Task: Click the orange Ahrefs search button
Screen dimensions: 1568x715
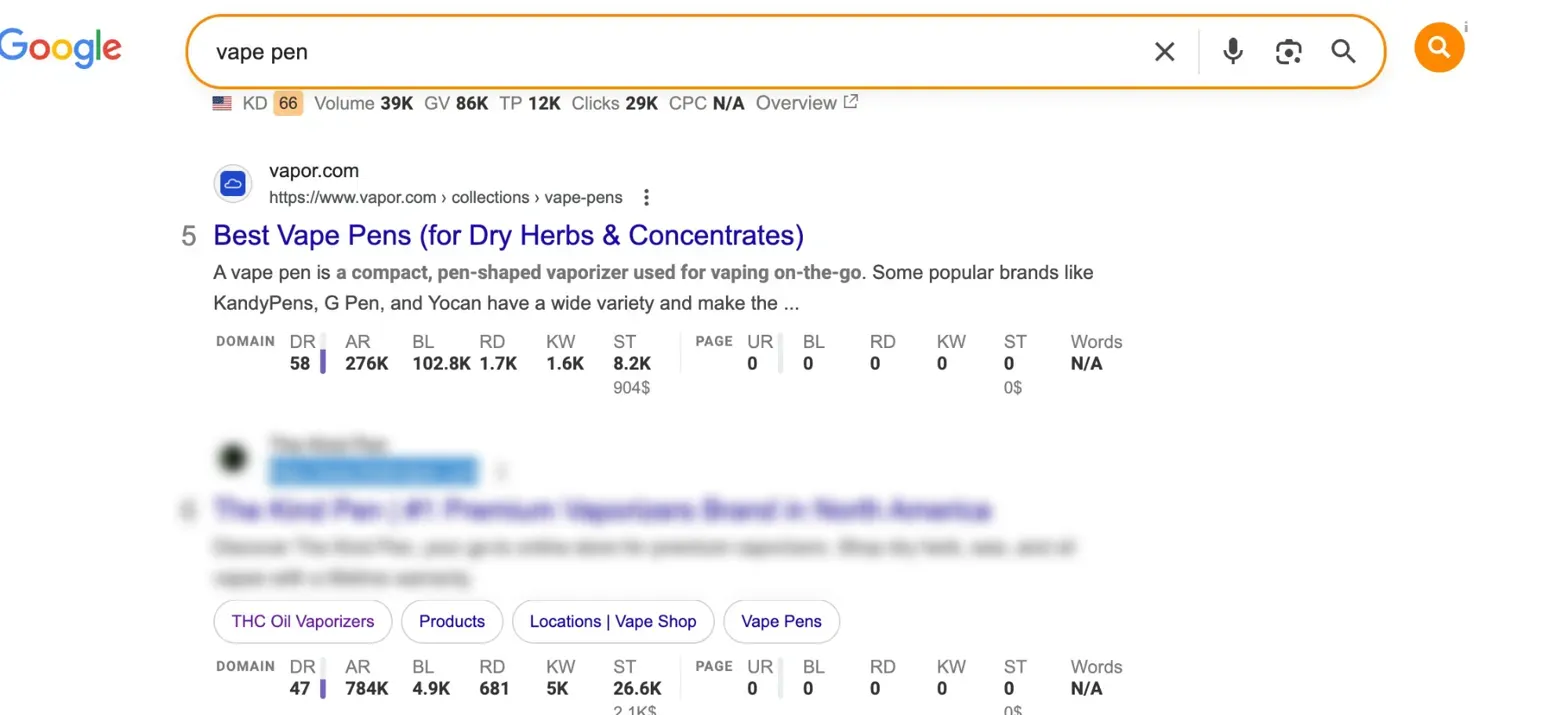Action: (x=1438, y=47)
